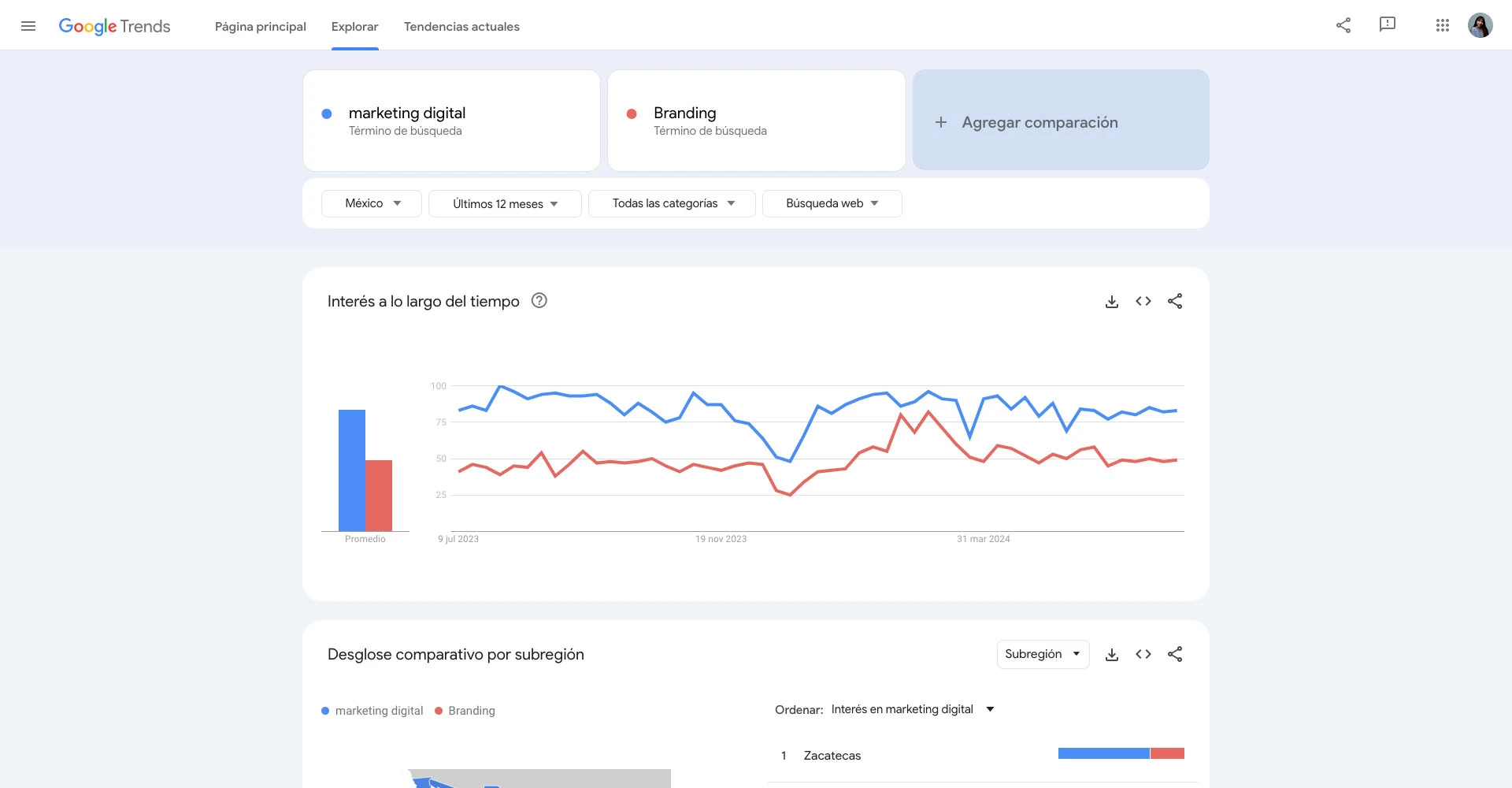Go to Página principal
1512x788 pixels.
tap(260, 26)
